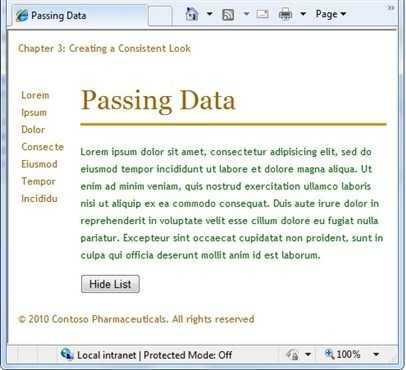
Task: Click the Home icon in toolbar
Action: point(192,14)
